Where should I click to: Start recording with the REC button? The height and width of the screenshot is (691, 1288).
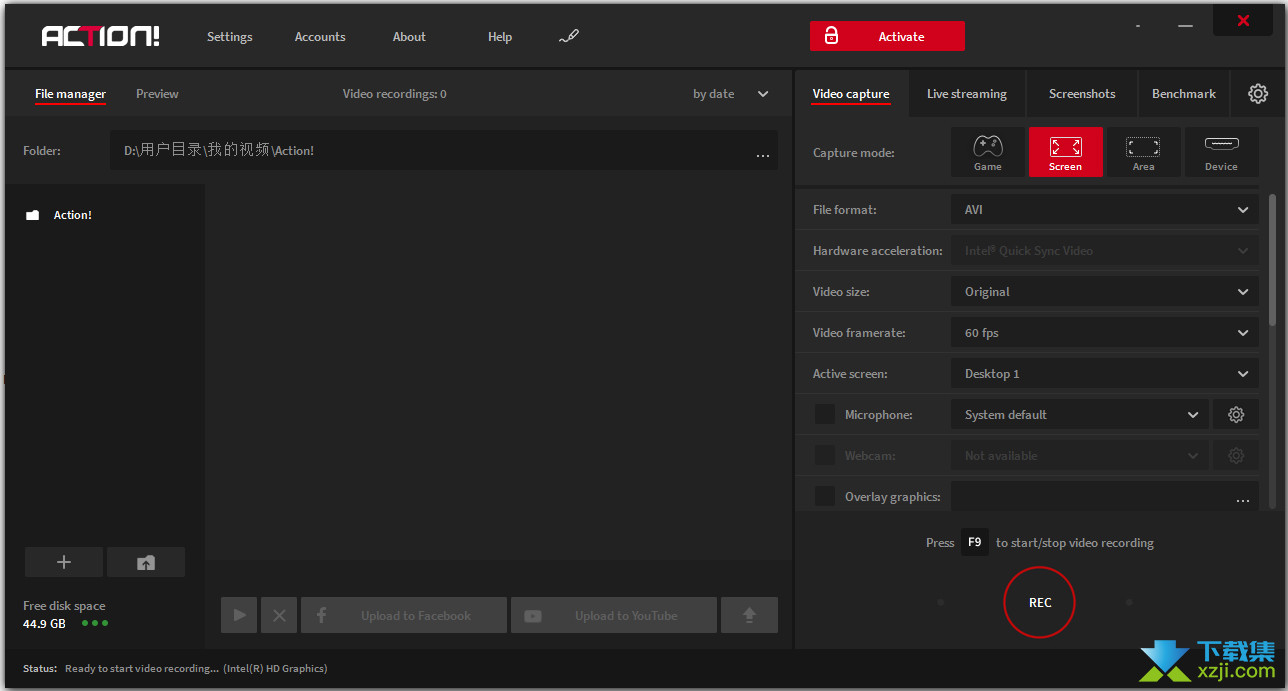pos(1040,602)
